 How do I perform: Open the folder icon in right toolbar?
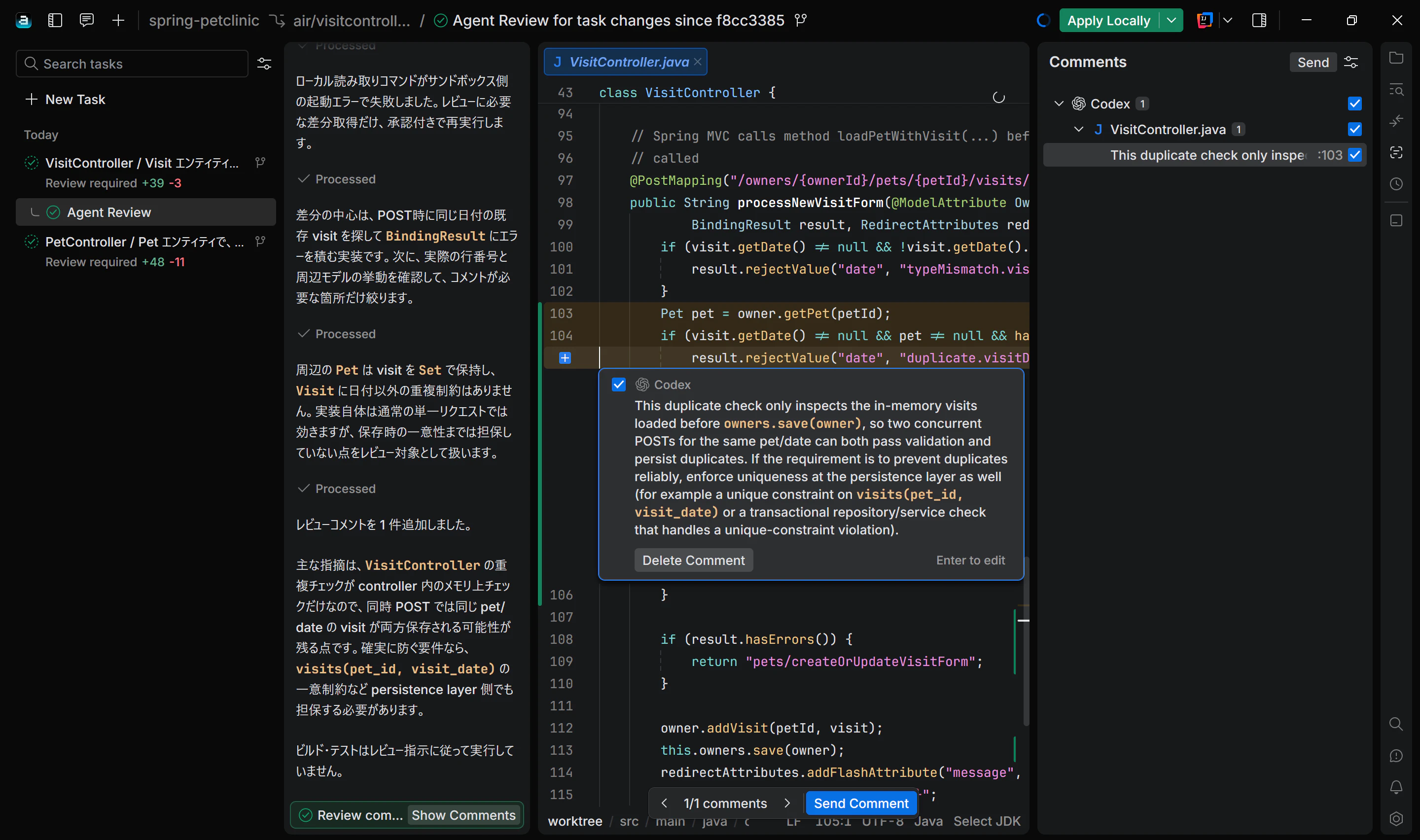click(x=1396, y=58)
